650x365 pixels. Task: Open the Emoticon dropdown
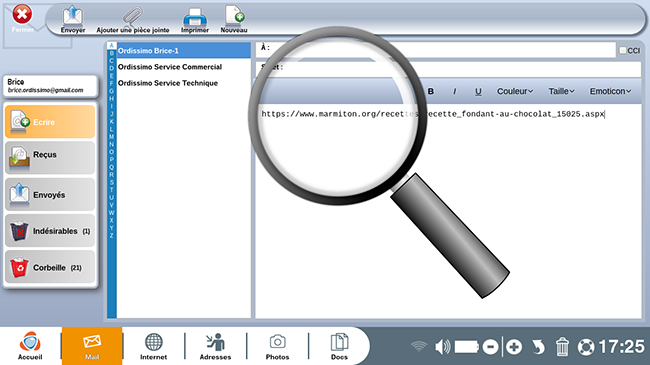pos(610,91)
